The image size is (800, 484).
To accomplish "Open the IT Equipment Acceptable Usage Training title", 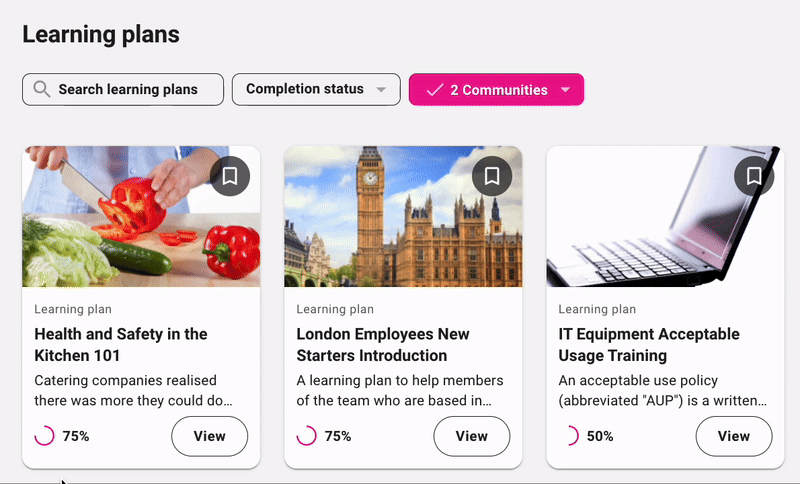I will 649,344.
